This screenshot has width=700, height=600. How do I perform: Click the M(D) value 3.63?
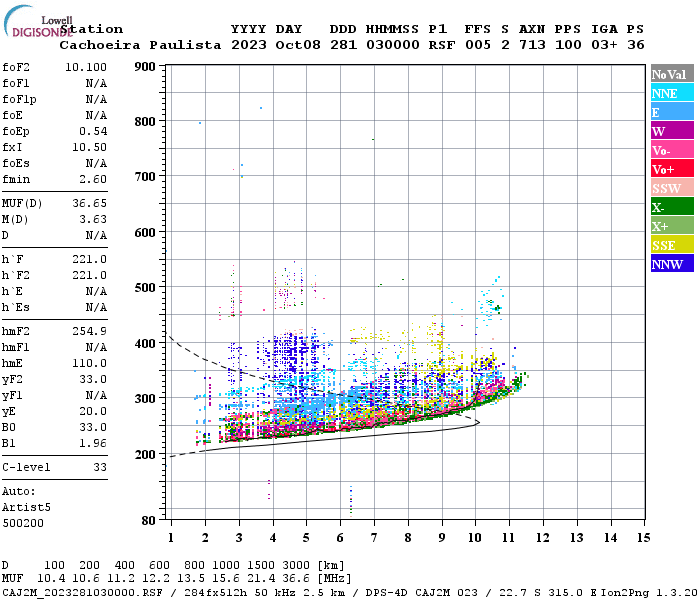tap(93, 220)
